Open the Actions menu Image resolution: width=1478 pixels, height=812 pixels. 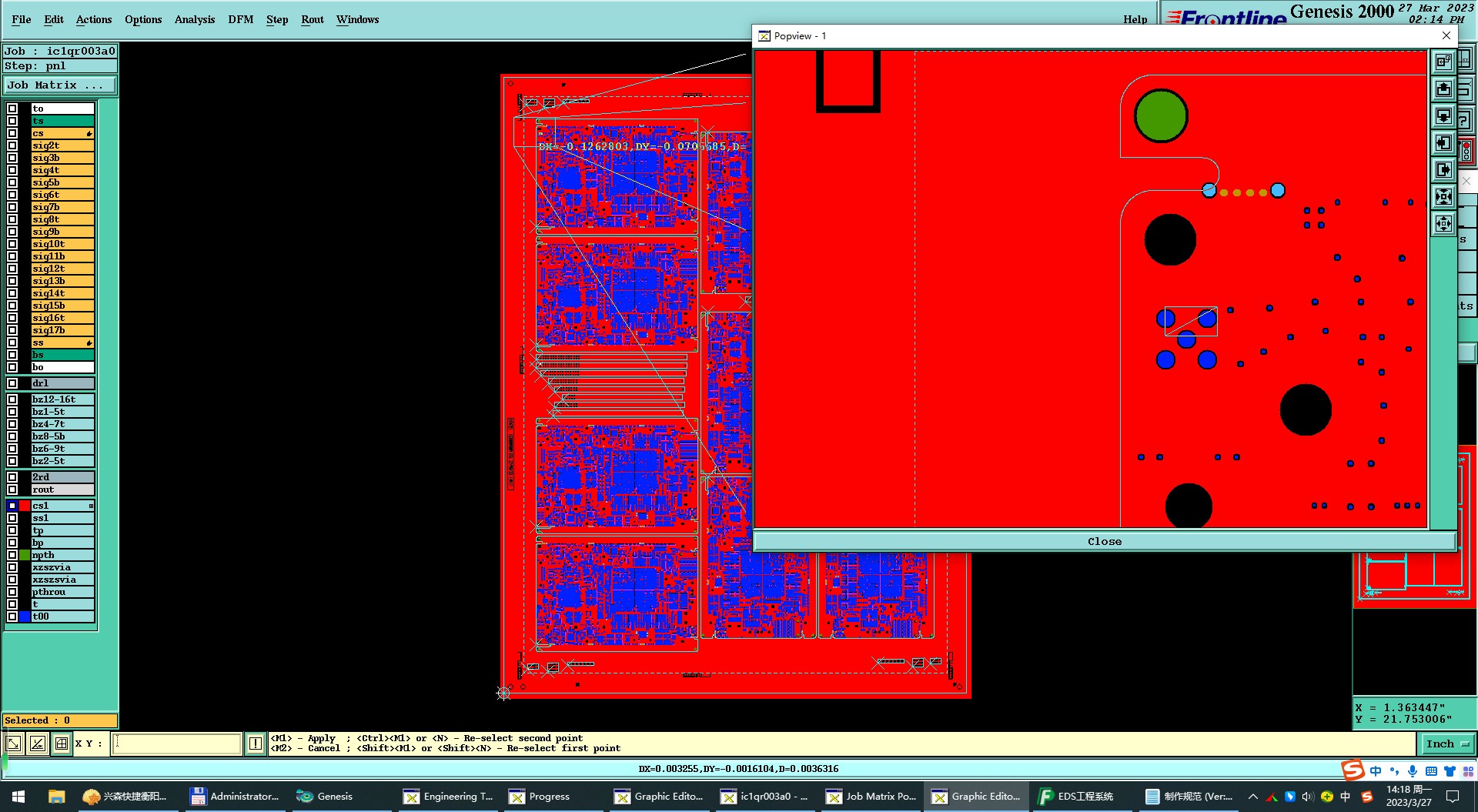pyautogui.click(x=94, y=19)
